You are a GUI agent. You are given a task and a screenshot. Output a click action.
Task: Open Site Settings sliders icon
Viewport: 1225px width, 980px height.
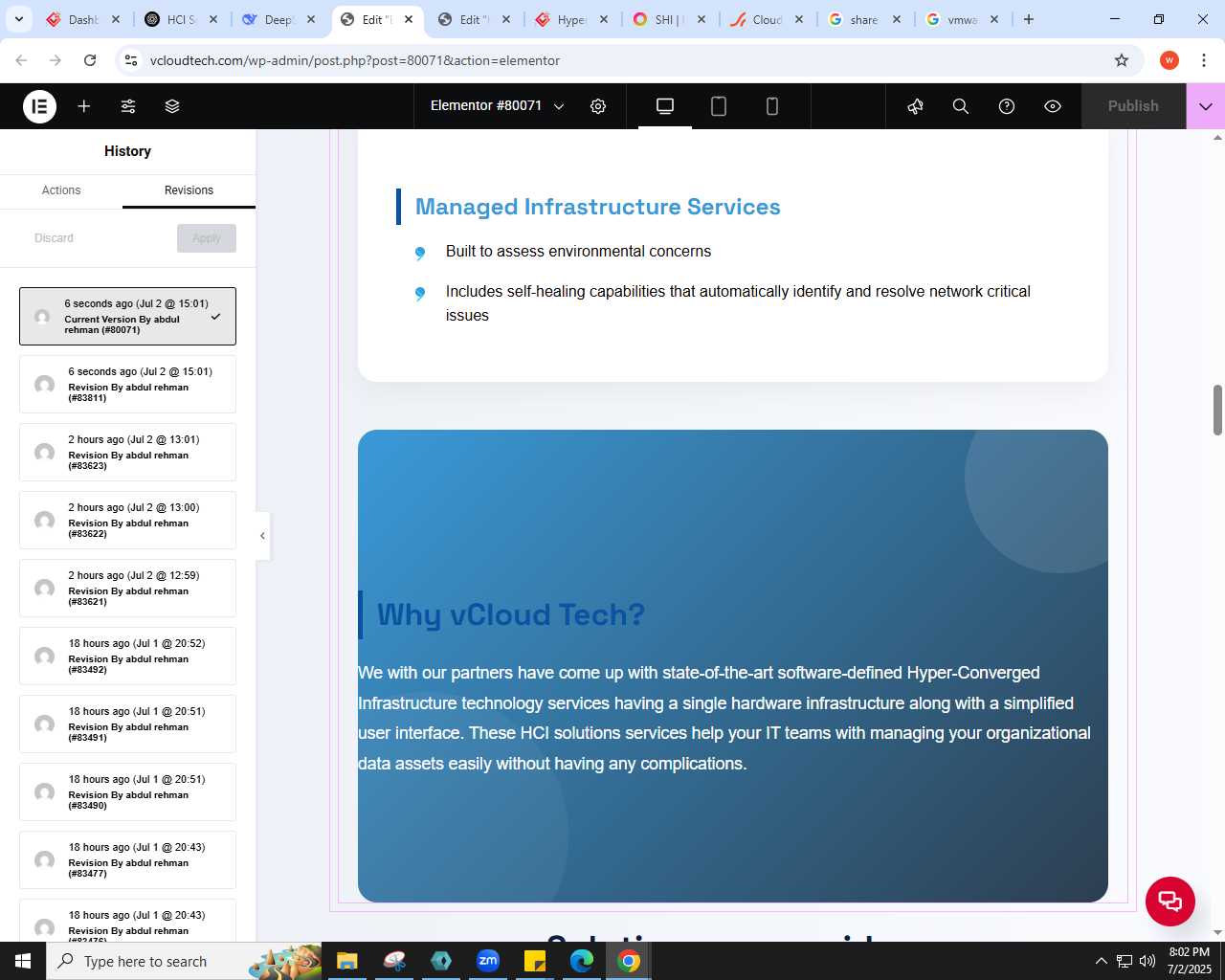pyautogui.click(x=128, y=106)
